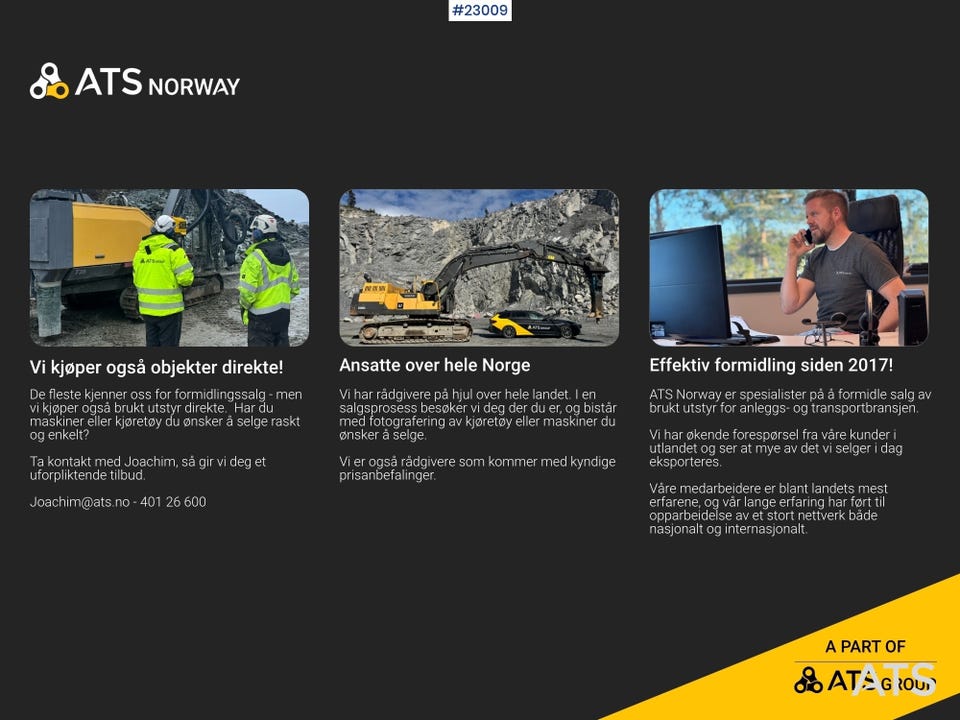This screenshot has height=720, width=960.
Task: Open the quarry excavator photo
Action: (479, 268)
